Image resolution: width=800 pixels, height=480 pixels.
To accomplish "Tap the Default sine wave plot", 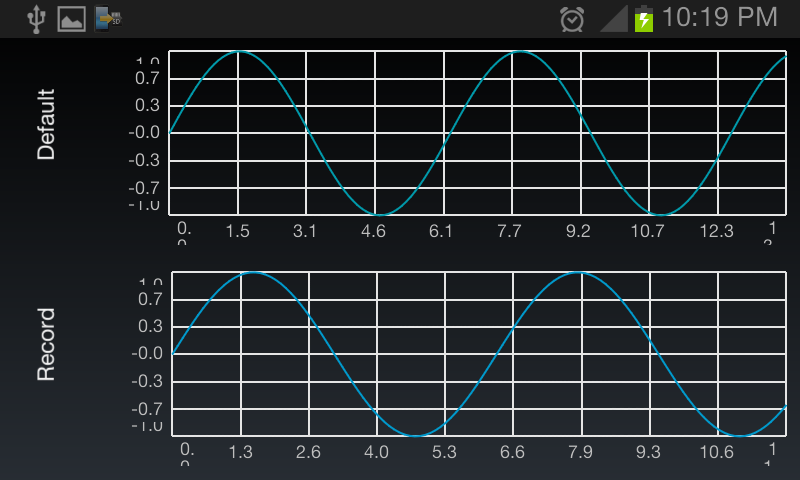I will [478, 133].
